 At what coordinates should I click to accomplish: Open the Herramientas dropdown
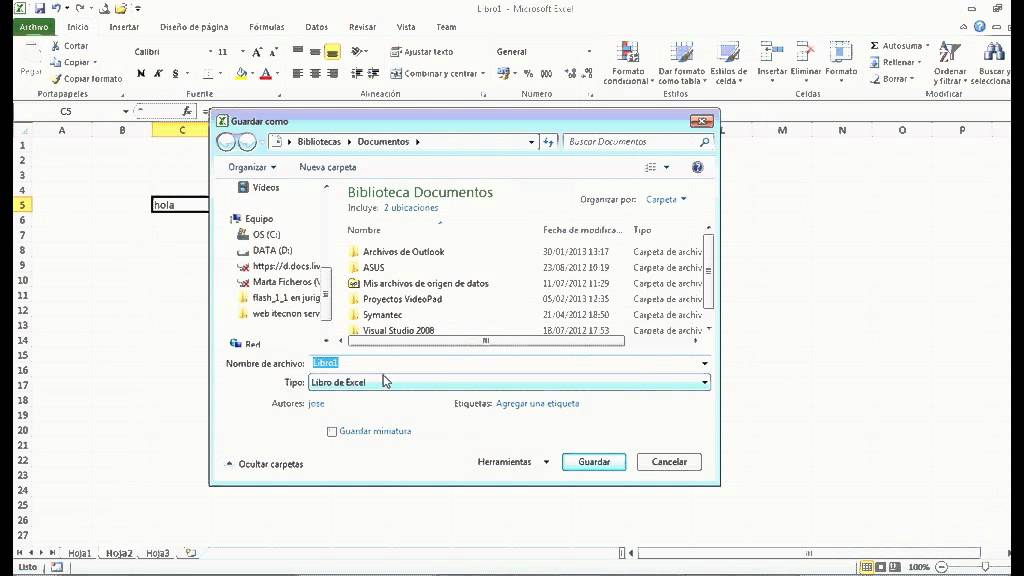(513, 462)
